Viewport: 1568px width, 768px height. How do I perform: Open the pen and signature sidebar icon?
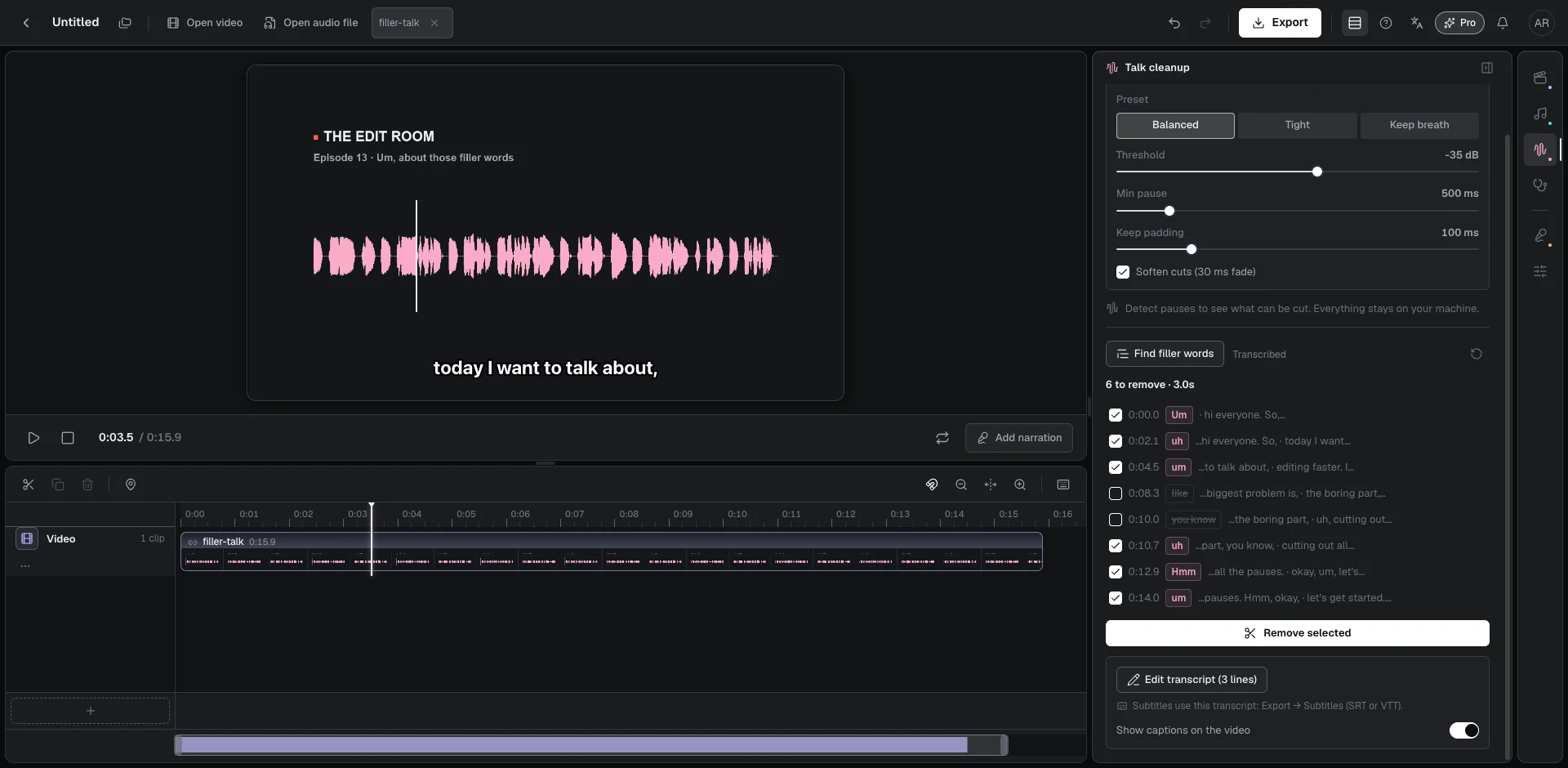point(1540,235)
